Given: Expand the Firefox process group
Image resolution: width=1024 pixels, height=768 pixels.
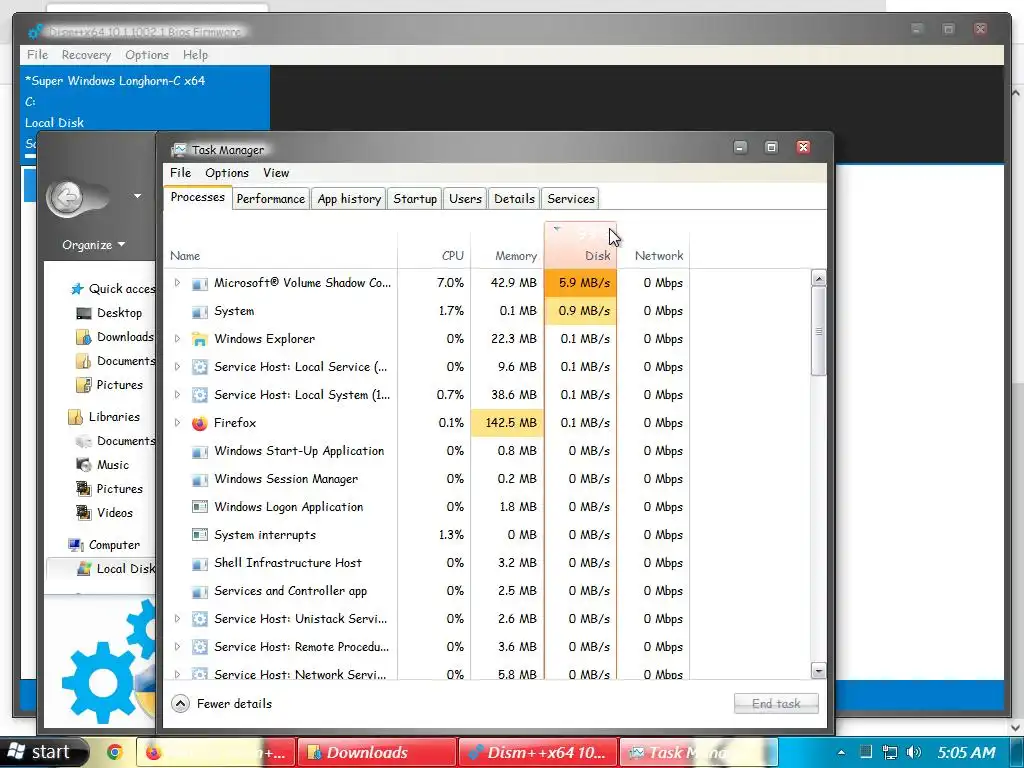Looking at the screenshot, I should point(177,423).
